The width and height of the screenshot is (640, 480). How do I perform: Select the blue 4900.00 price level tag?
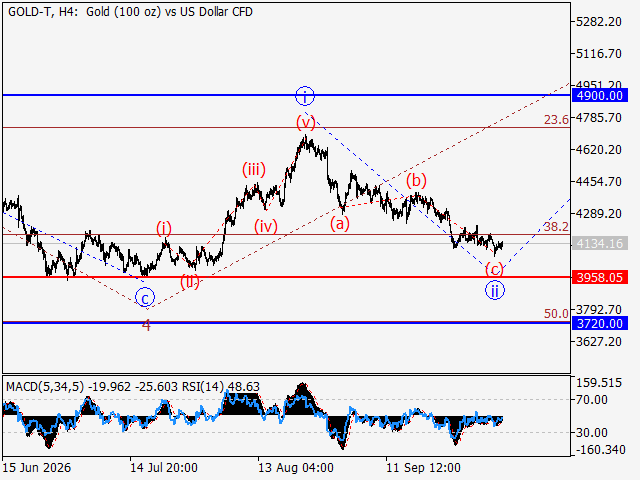coord(600,96)
